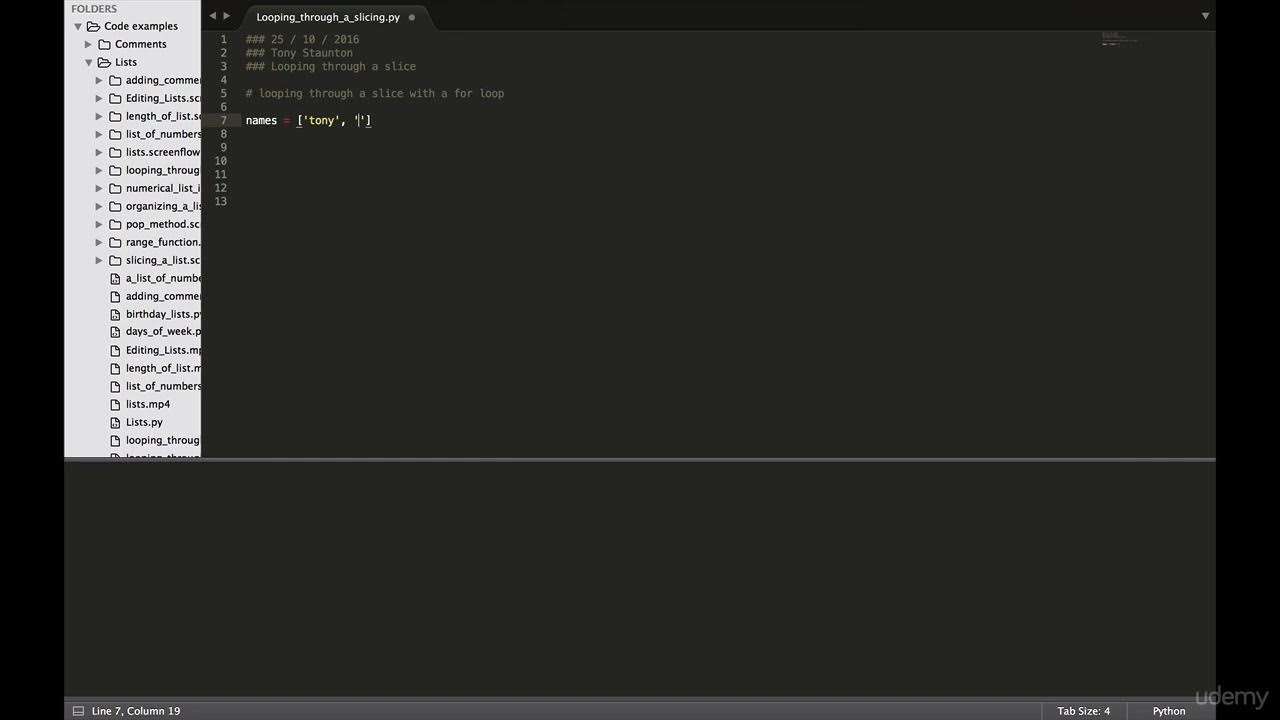Open the Tab Size: 4 setting
This screenshot has width=1280, height=720.
(x=1084, y=711)
